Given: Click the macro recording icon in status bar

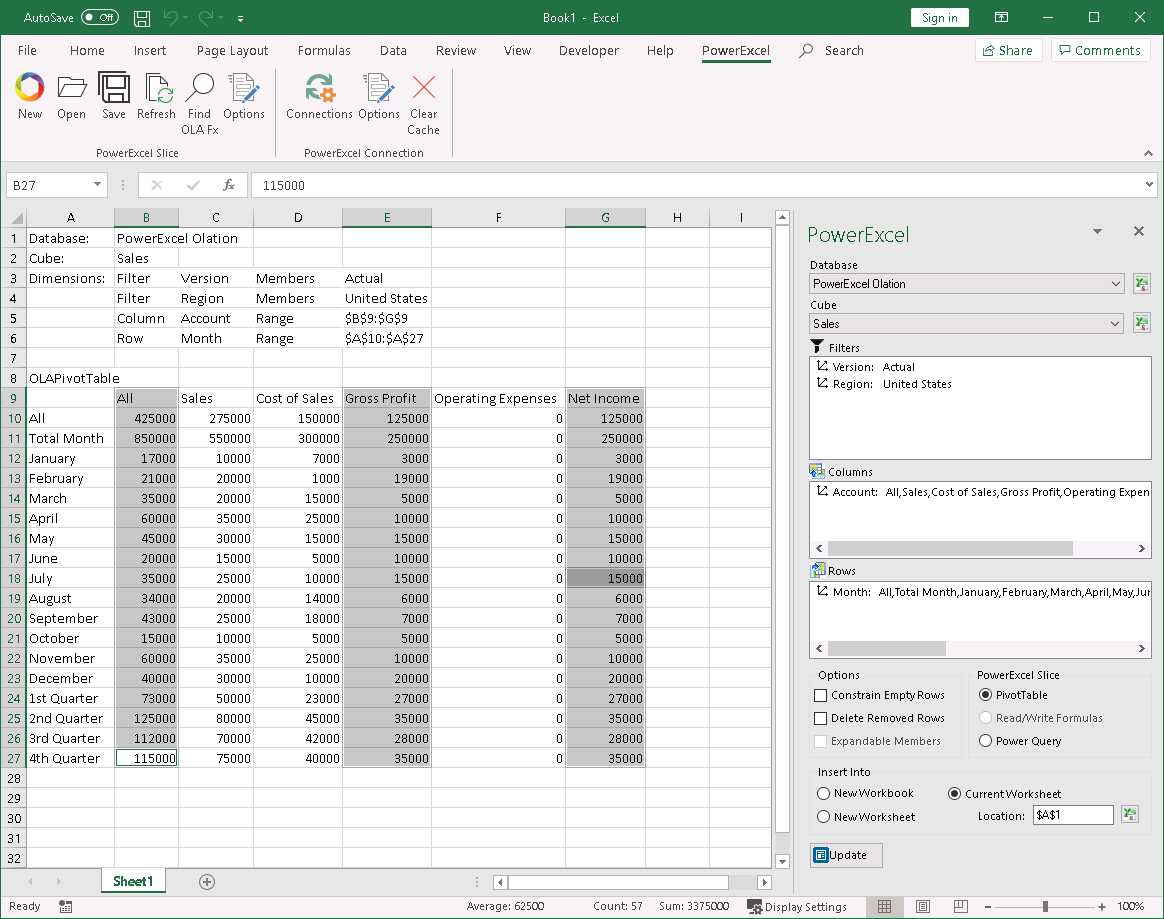Looking at the screenshot, I should coord(65,906).
